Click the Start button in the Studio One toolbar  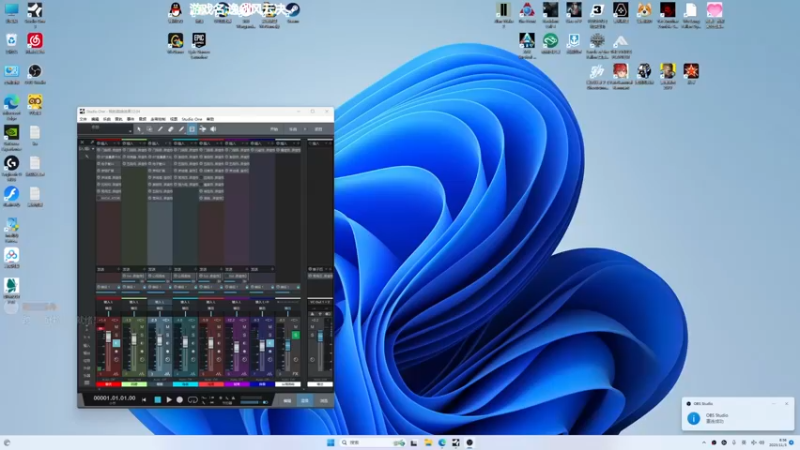click(x=273, y=129)
